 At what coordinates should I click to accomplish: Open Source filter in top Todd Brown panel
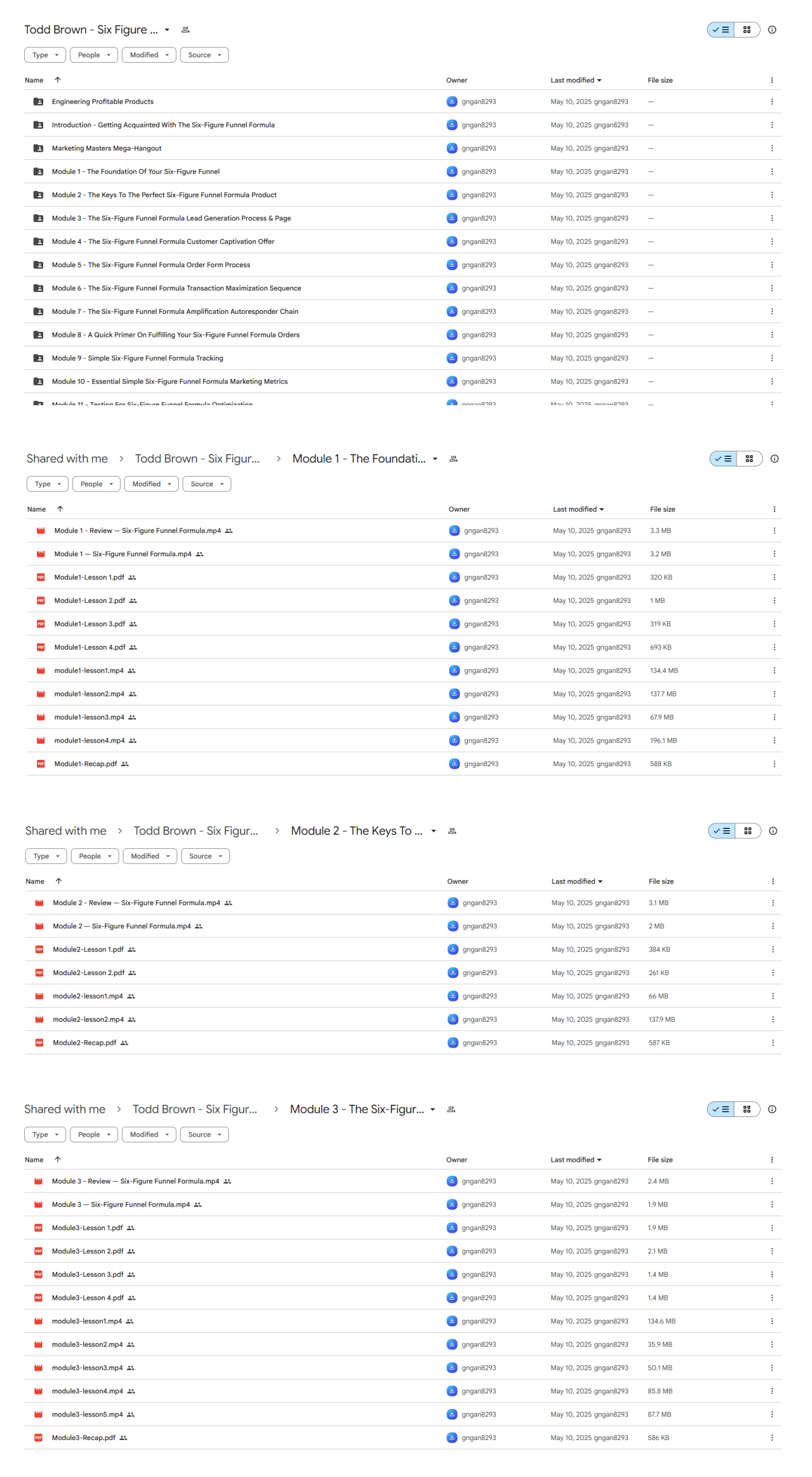pyautogui.click(x=204, y=55)
